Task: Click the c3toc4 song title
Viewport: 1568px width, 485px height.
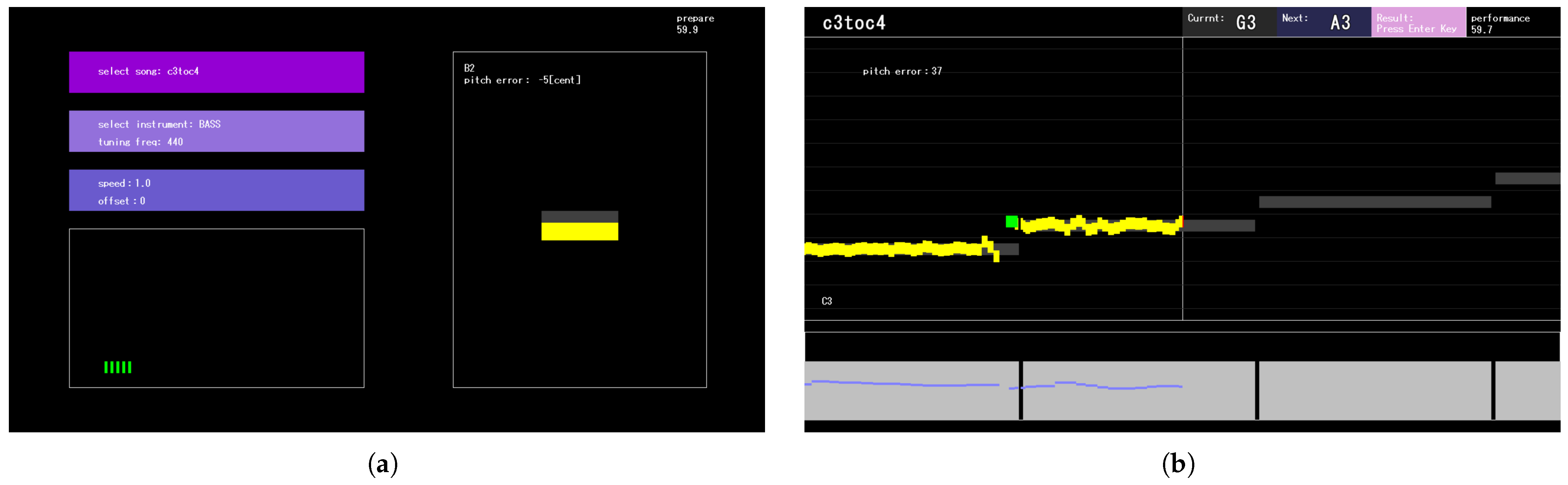Action: (x=853, y=23)
